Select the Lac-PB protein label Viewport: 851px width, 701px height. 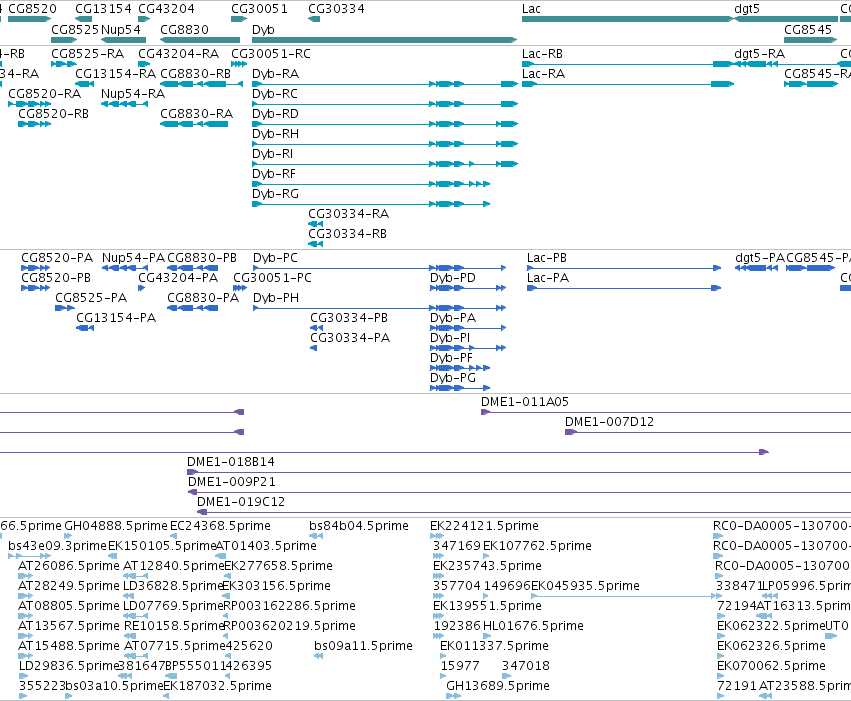[547, 258]
